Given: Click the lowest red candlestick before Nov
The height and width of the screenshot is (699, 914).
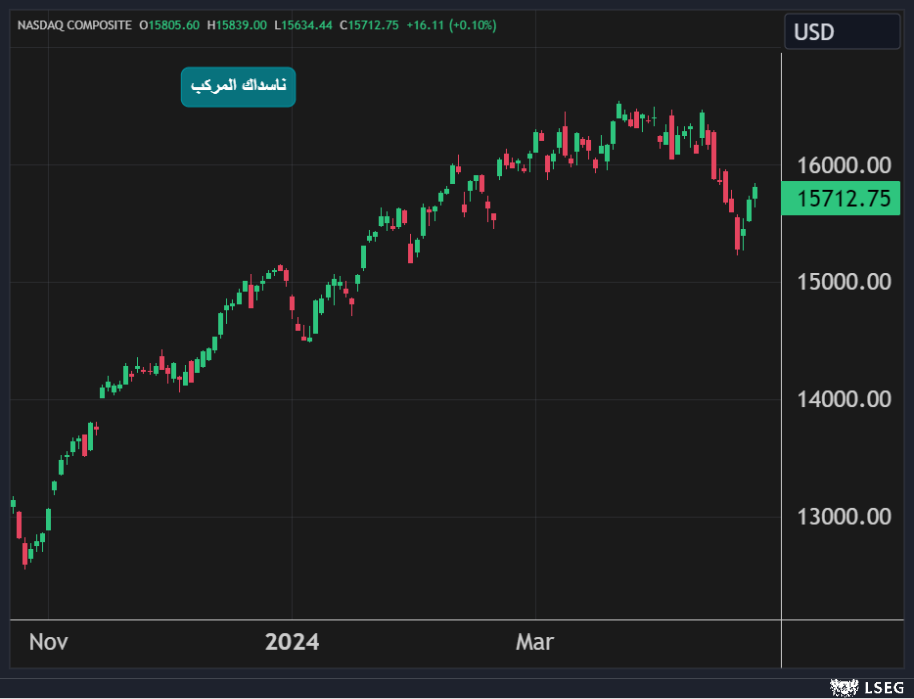Looking at the screenshot, I should (24, 553).
